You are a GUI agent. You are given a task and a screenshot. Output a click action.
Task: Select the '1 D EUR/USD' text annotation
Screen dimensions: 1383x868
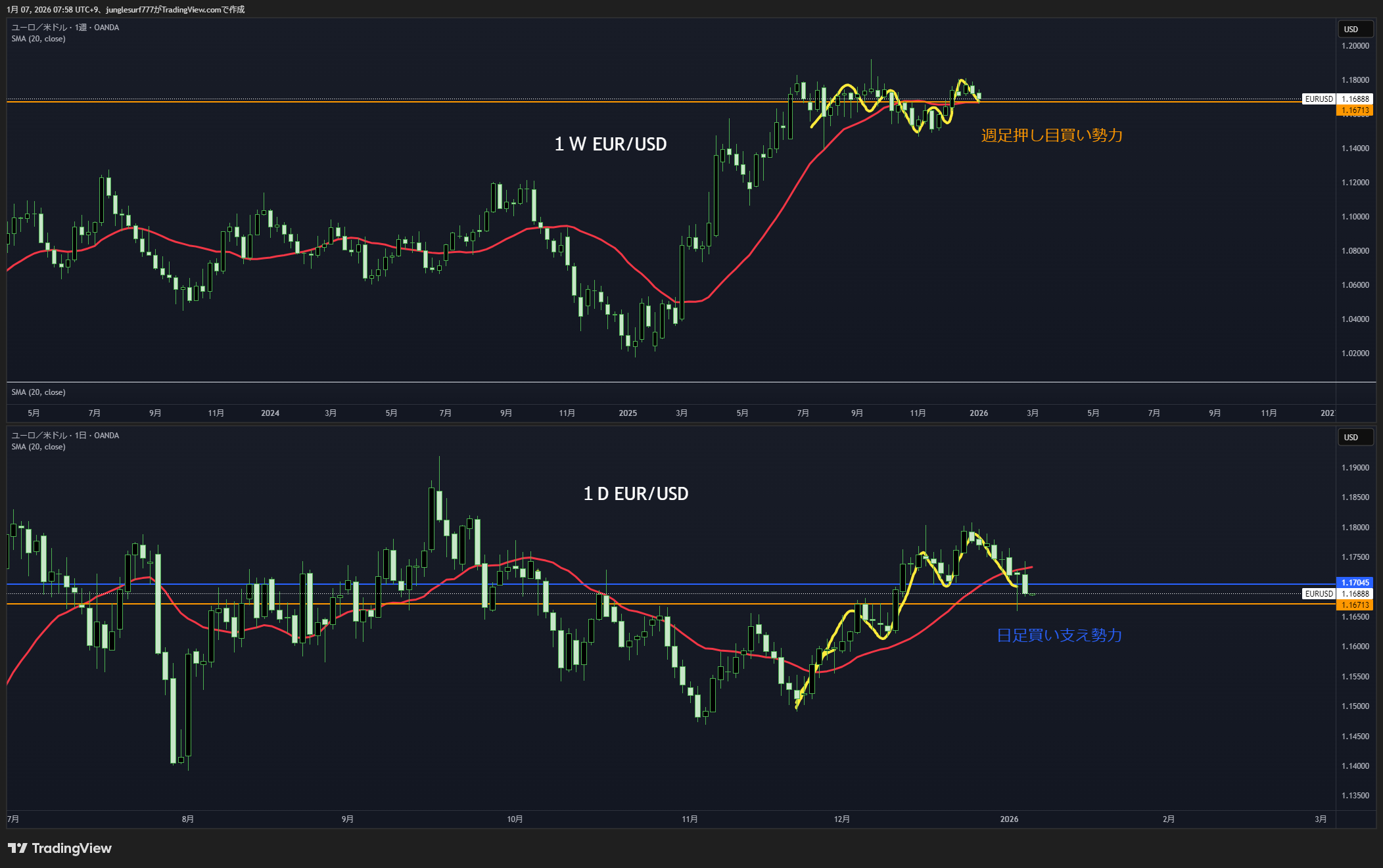(x=636, y=494)
